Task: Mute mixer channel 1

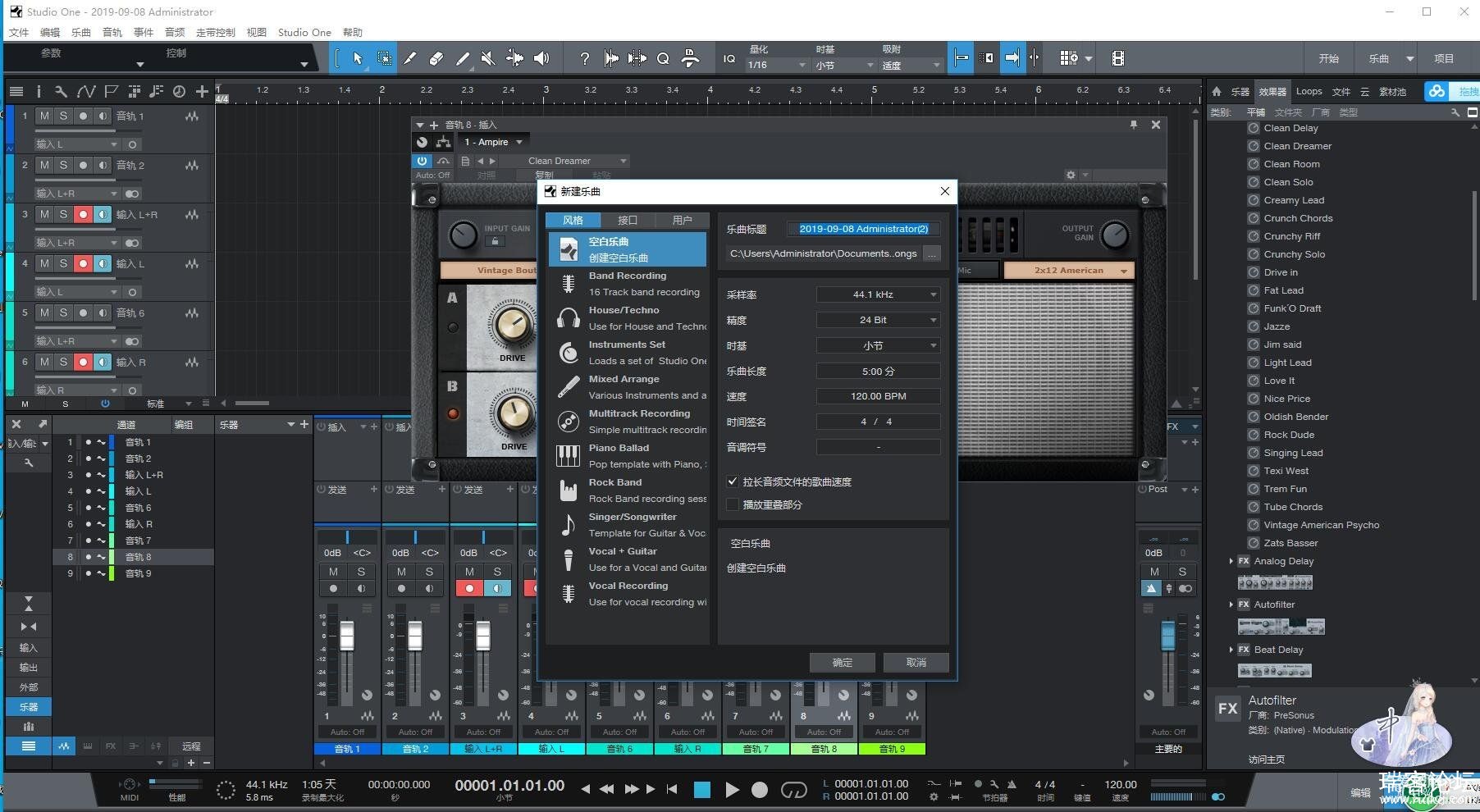Action: (333, 572)
